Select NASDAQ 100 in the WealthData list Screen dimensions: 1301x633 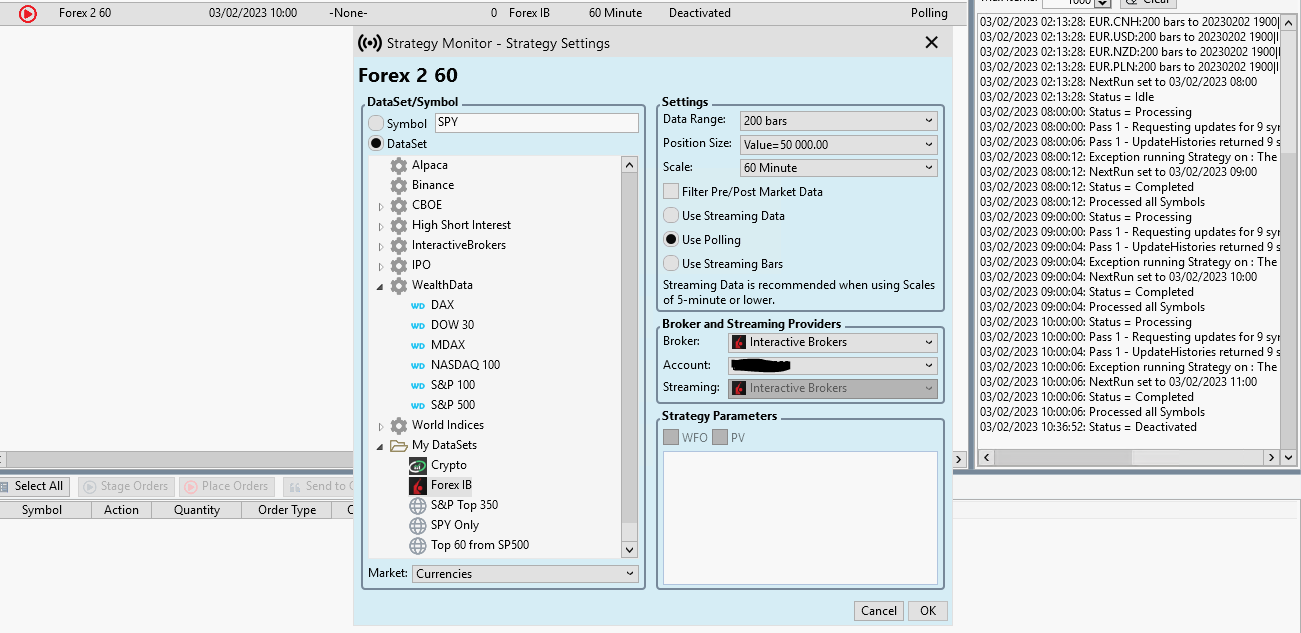click(465, 365)
